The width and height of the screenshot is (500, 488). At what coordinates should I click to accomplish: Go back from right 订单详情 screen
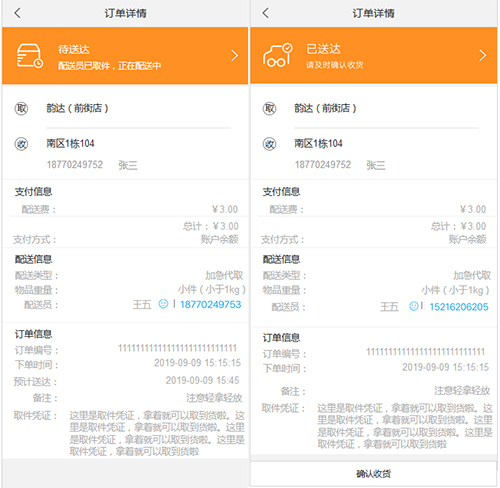coord(265,13)
